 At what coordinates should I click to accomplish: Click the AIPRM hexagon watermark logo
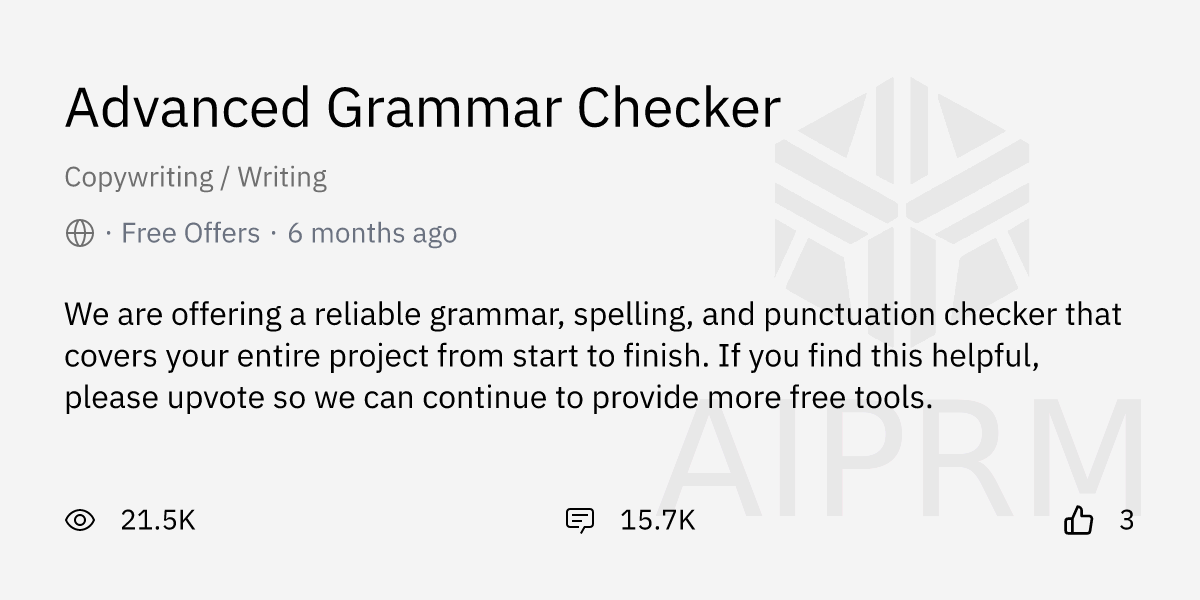pyautogui.click(x=902, y=200)
